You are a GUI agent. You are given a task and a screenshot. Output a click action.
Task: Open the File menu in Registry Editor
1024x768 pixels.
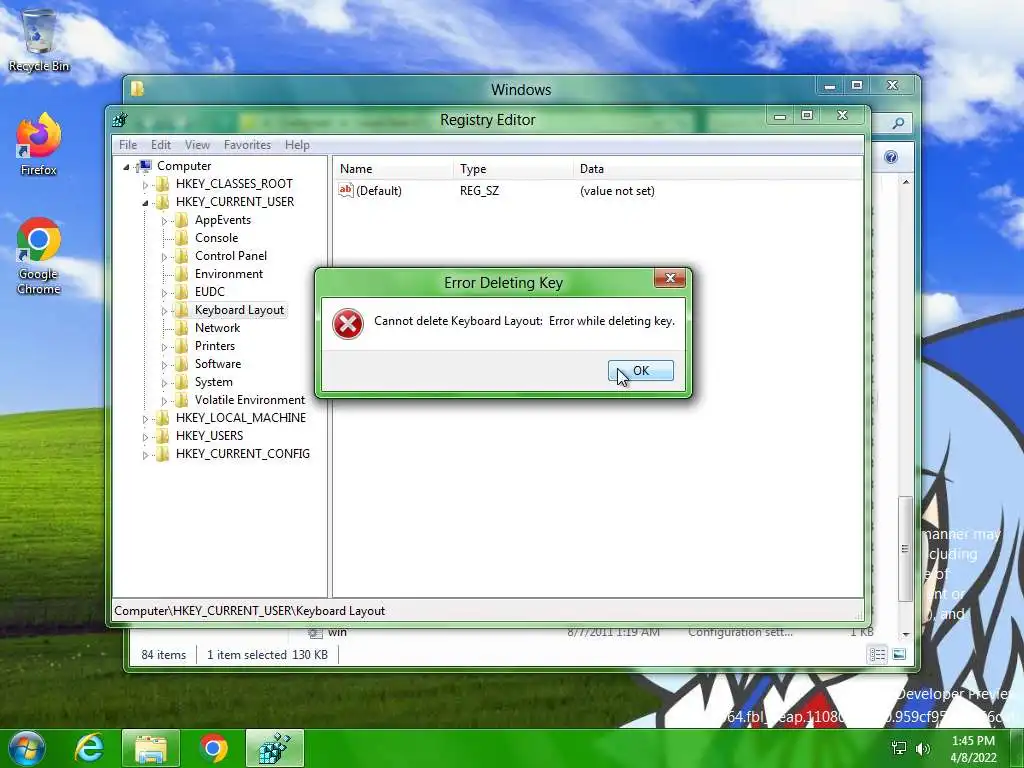[x=128, y=144]
